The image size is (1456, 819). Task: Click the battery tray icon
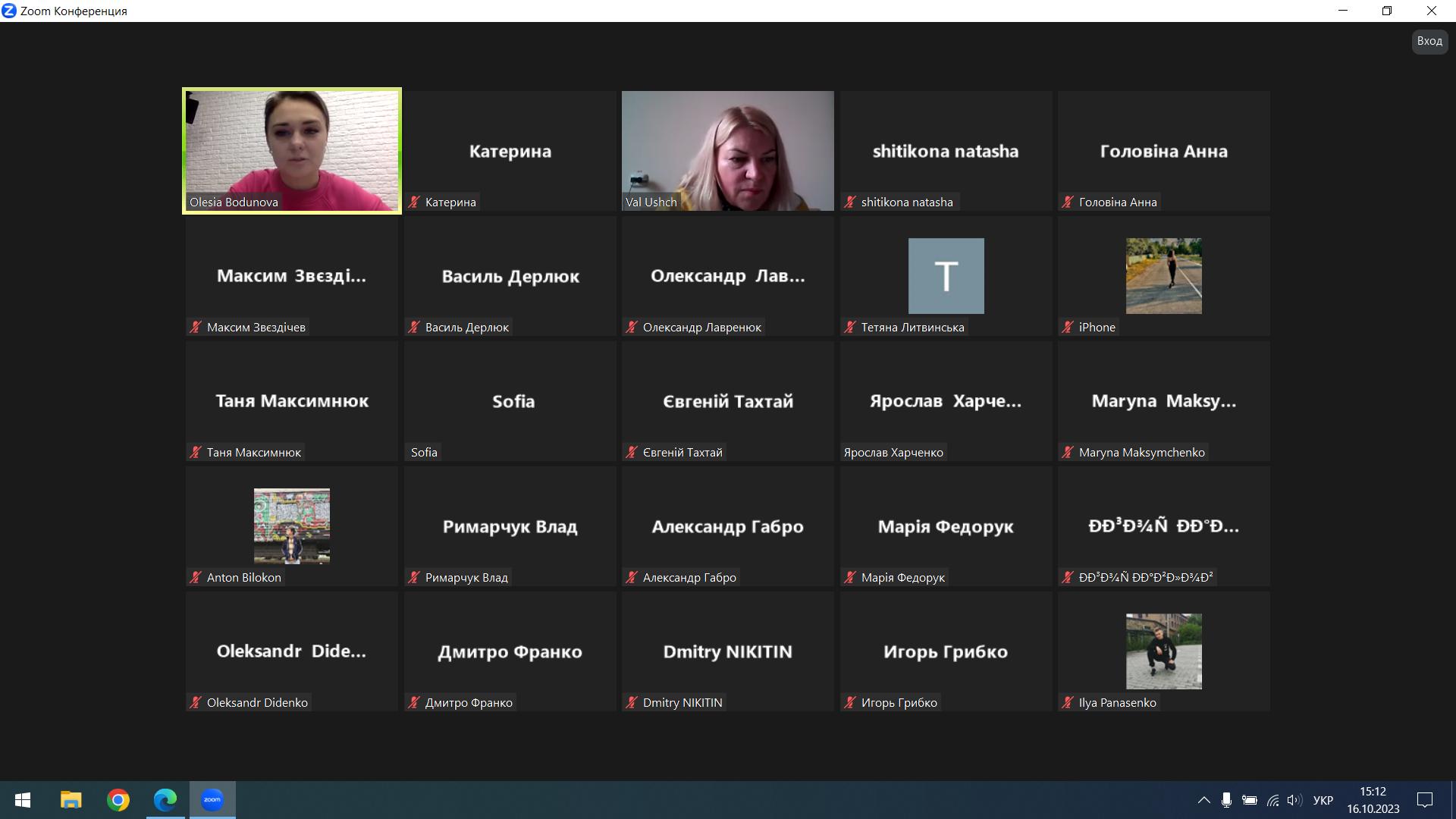point(1250,800)
